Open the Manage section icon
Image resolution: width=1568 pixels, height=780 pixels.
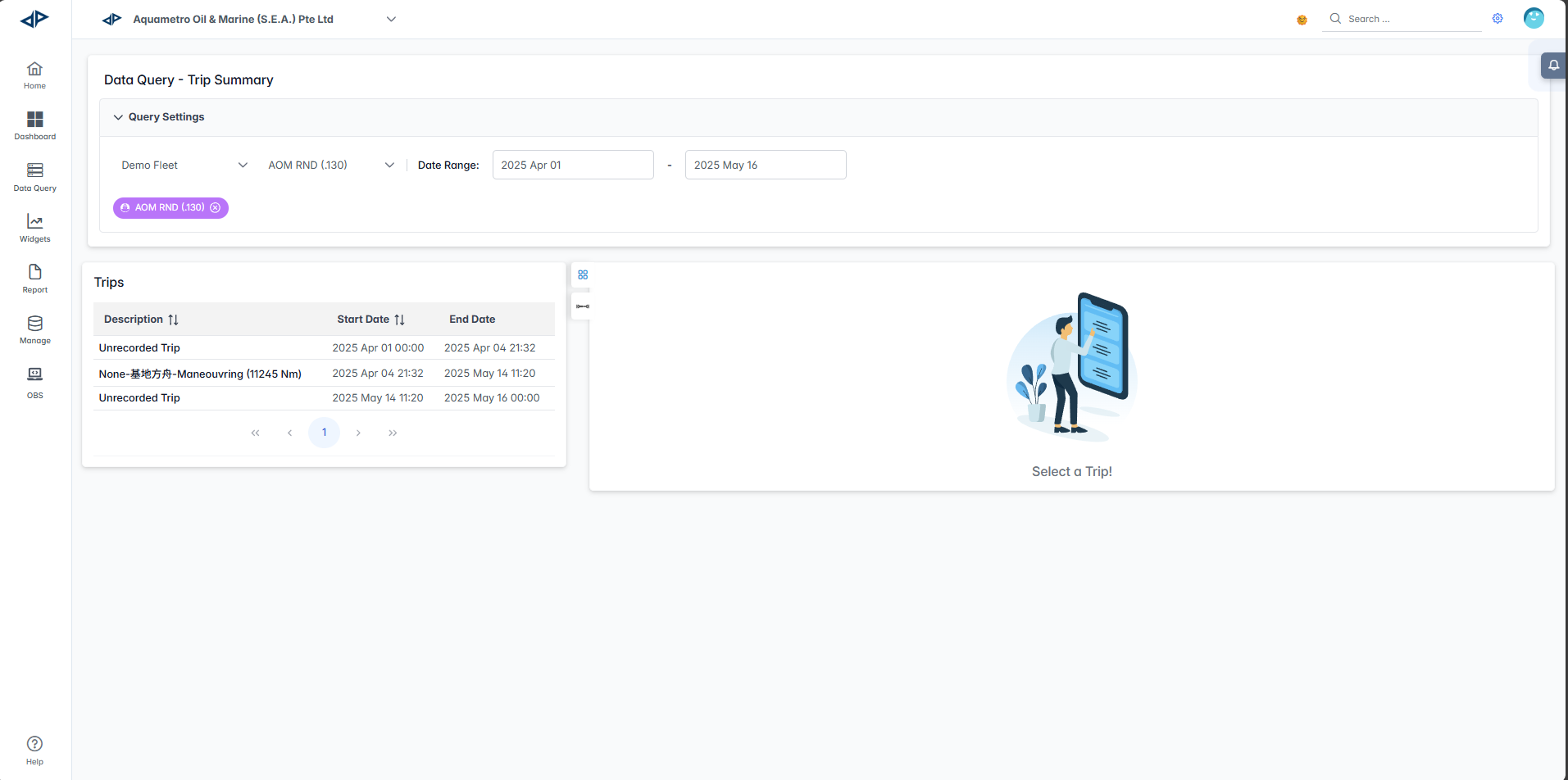tap(34, 329)
